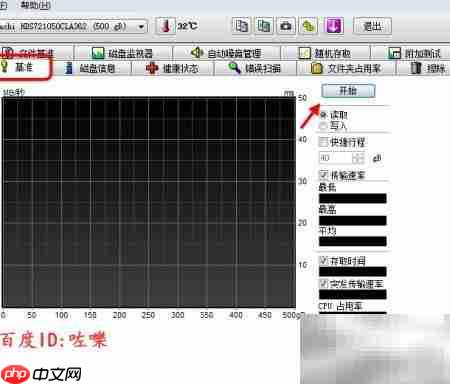
Task: Click the copy screenshot to clipboard icon
Action: (264, 26)
